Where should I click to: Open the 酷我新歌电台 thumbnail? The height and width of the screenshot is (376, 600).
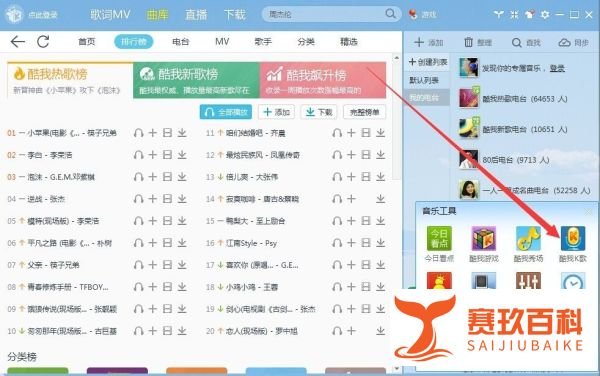[x=469, y=128]
